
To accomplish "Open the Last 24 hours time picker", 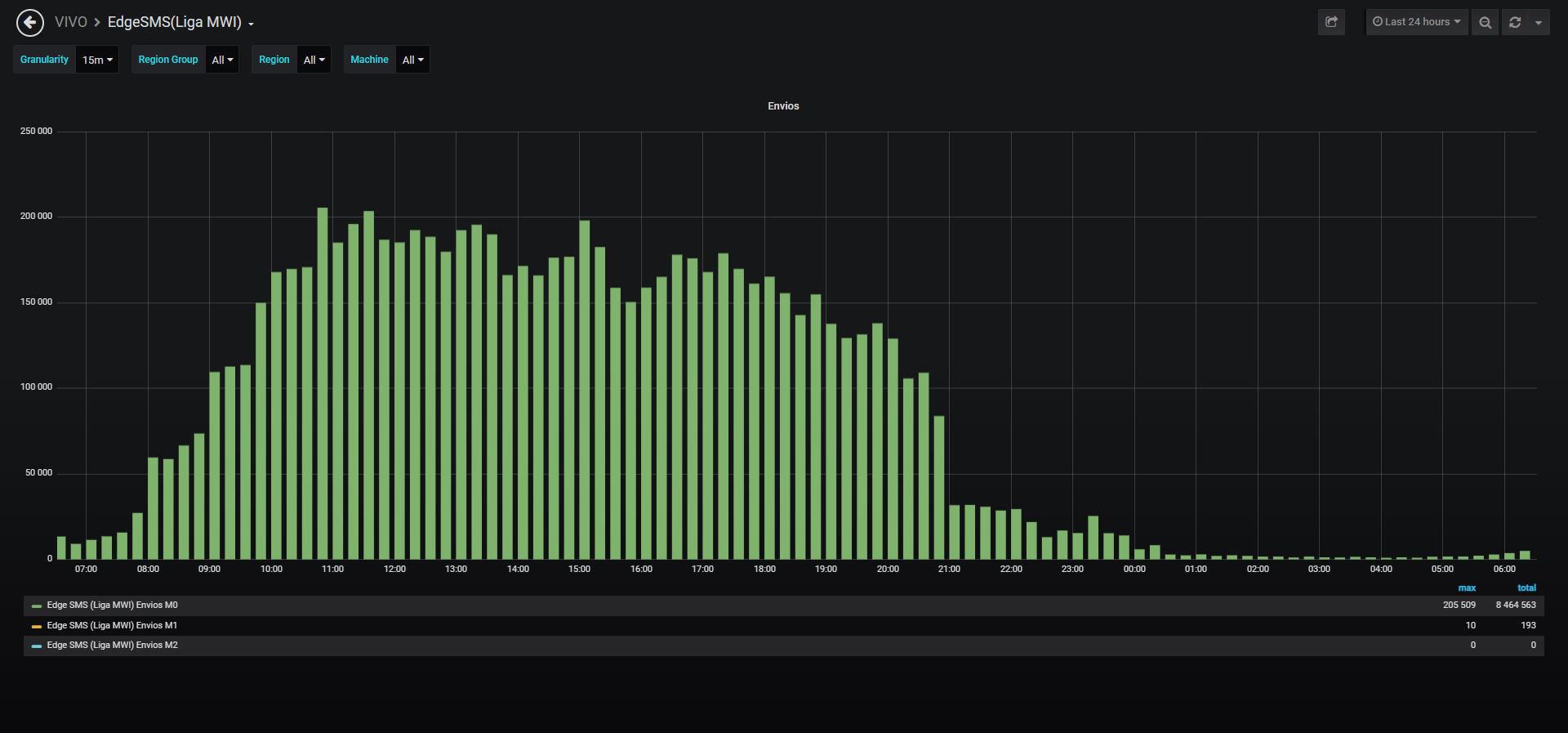I will [1417, 22].
